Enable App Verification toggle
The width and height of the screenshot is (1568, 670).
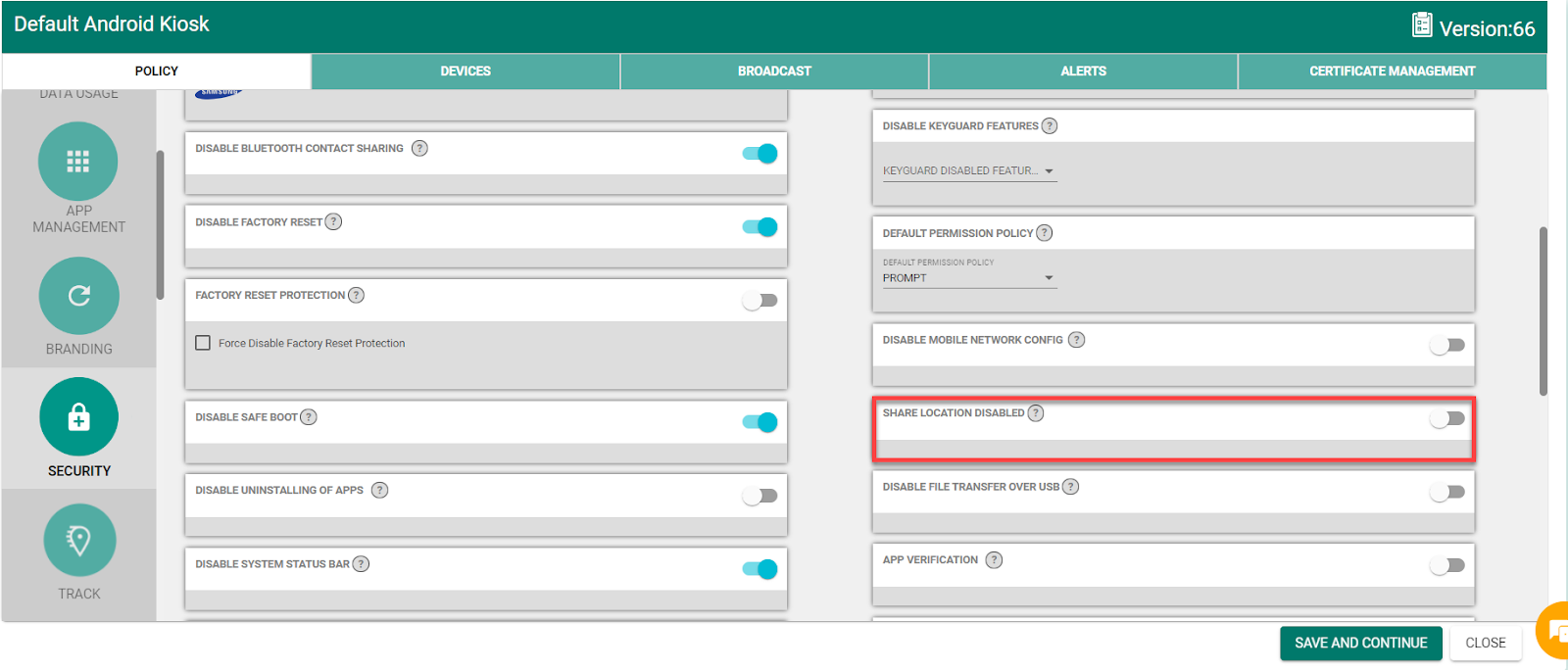click(1447, 565)
